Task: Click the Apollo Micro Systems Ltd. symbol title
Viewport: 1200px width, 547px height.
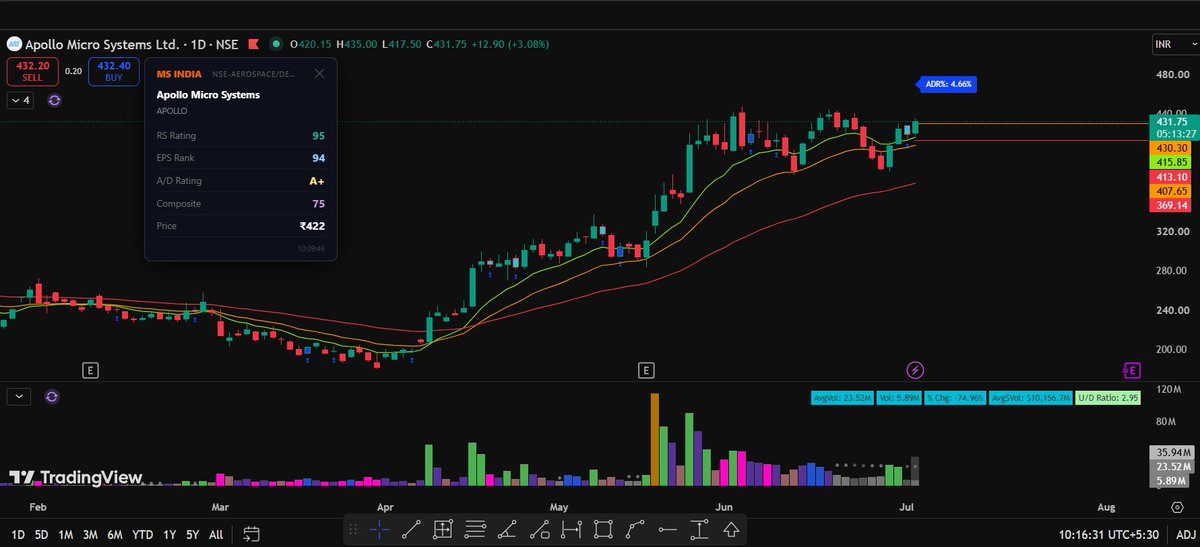Action: click(103, 44)
